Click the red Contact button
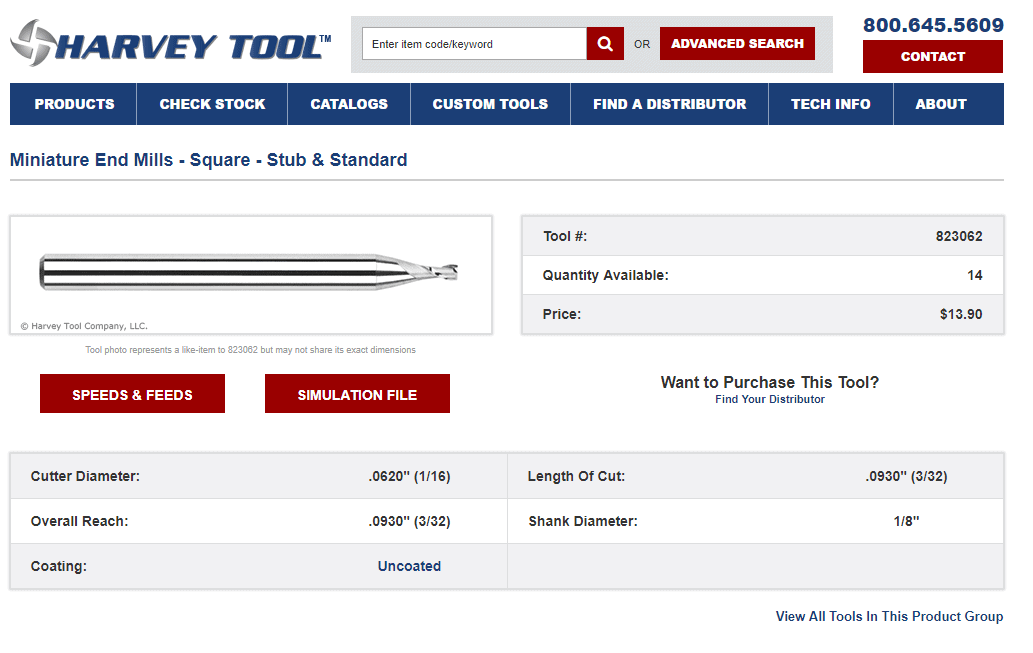 [x=933, y=57]
